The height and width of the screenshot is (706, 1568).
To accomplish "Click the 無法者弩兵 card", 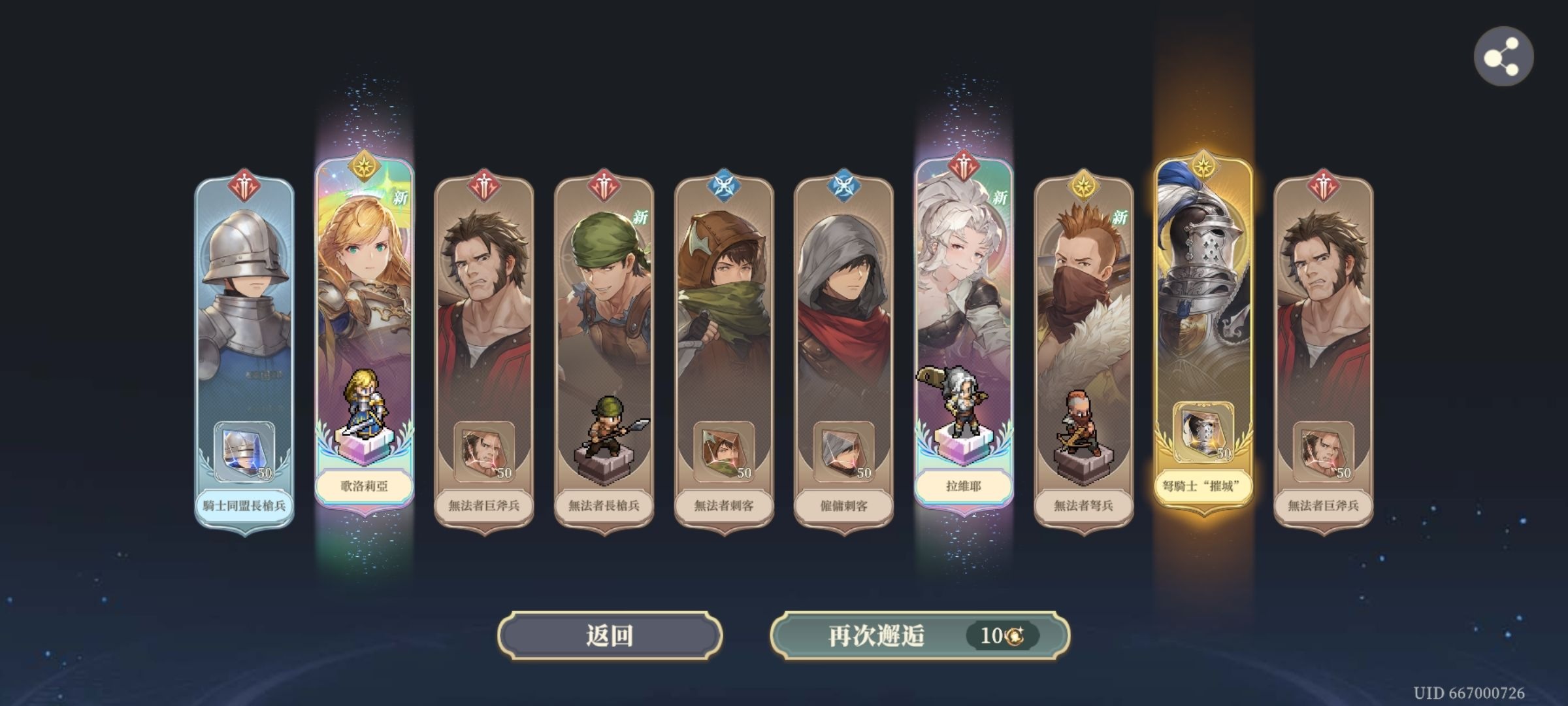I will [1083, 353].
